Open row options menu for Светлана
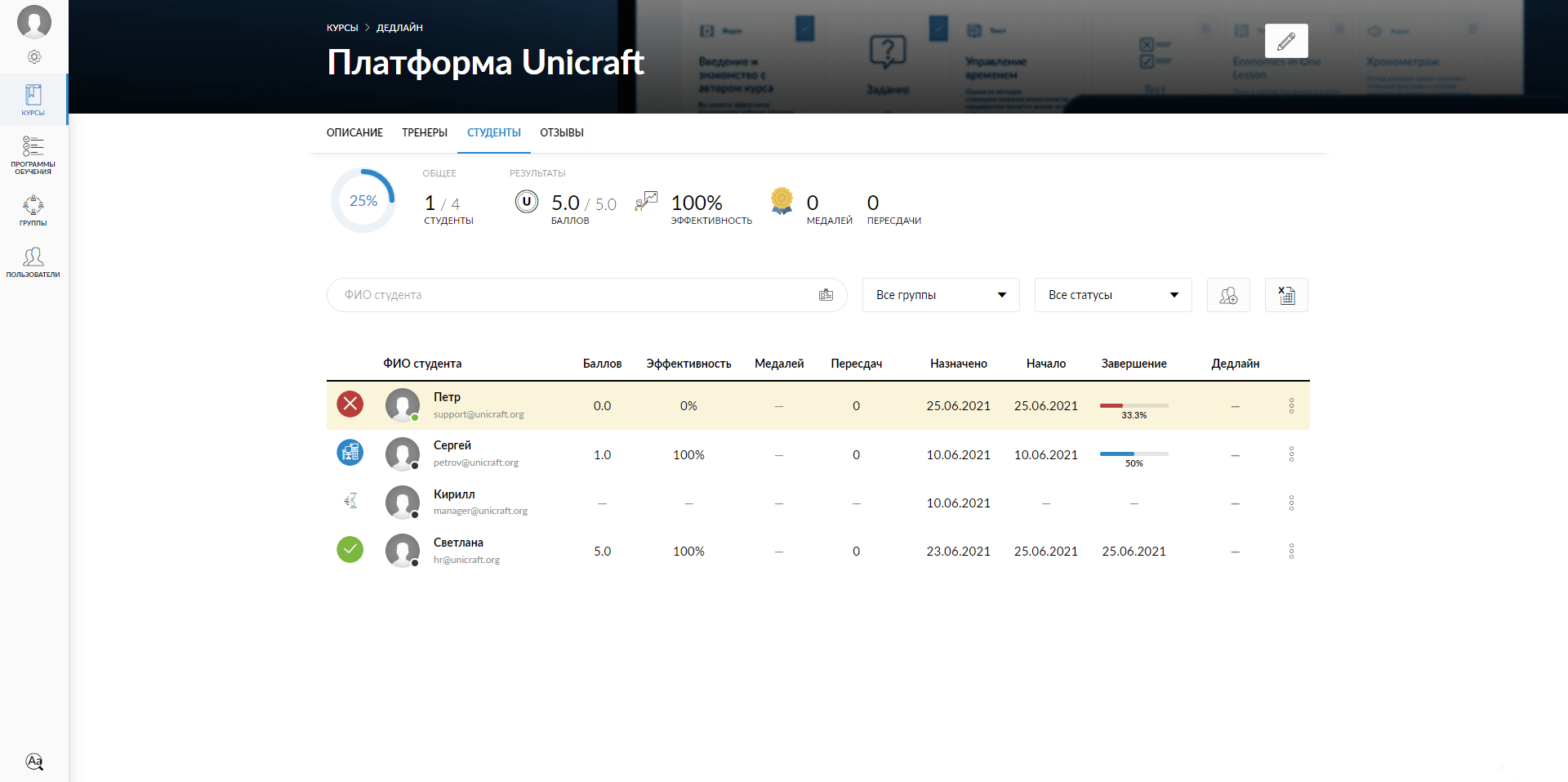The height and width of the screenshot is (782, 1568). 1291,552
